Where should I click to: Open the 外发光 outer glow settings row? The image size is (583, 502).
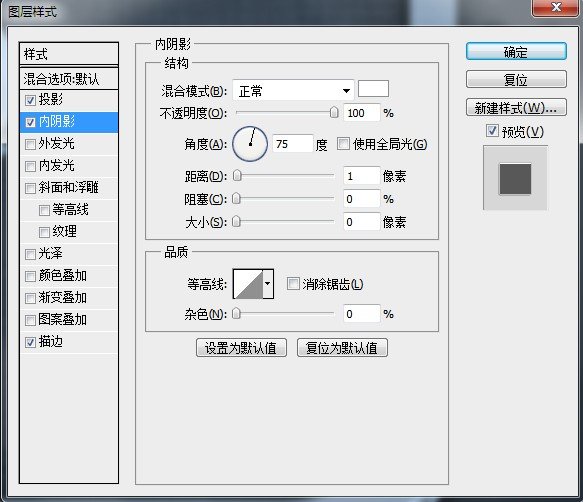69,144
